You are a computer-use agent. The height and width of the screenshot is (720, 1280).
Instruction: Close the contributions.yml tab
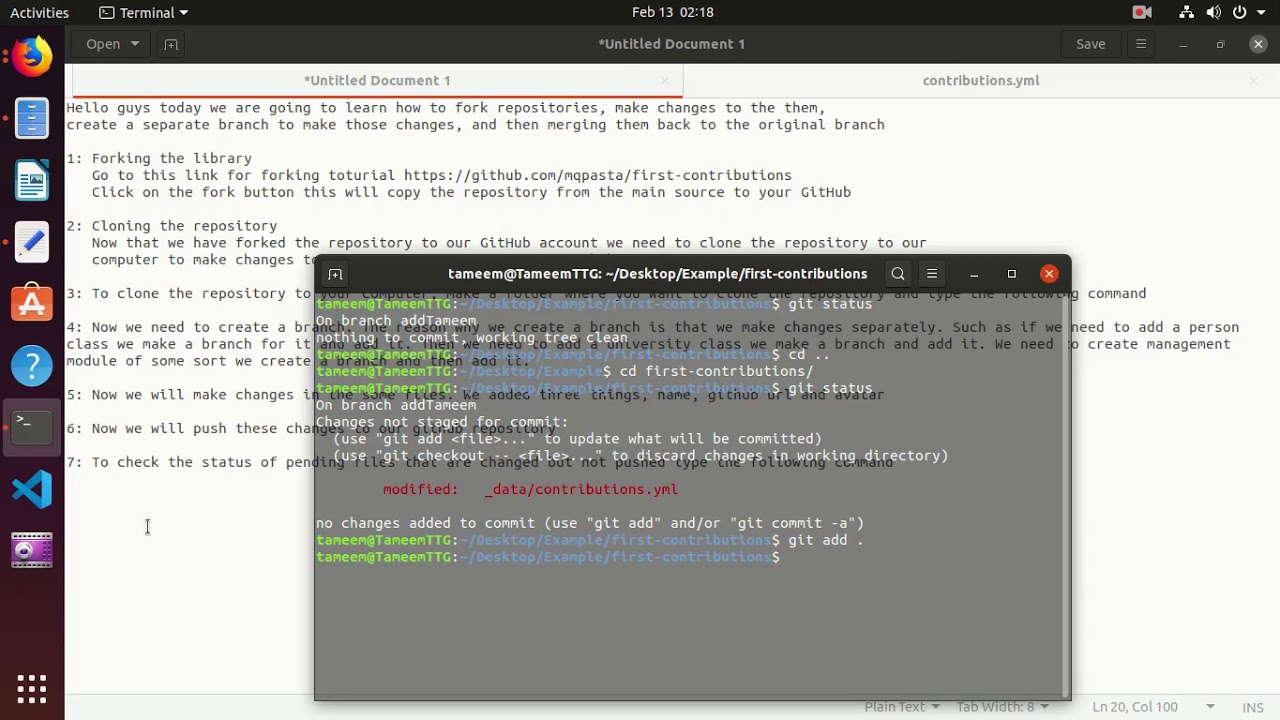pyautogui.click(x=1254, y=81)
